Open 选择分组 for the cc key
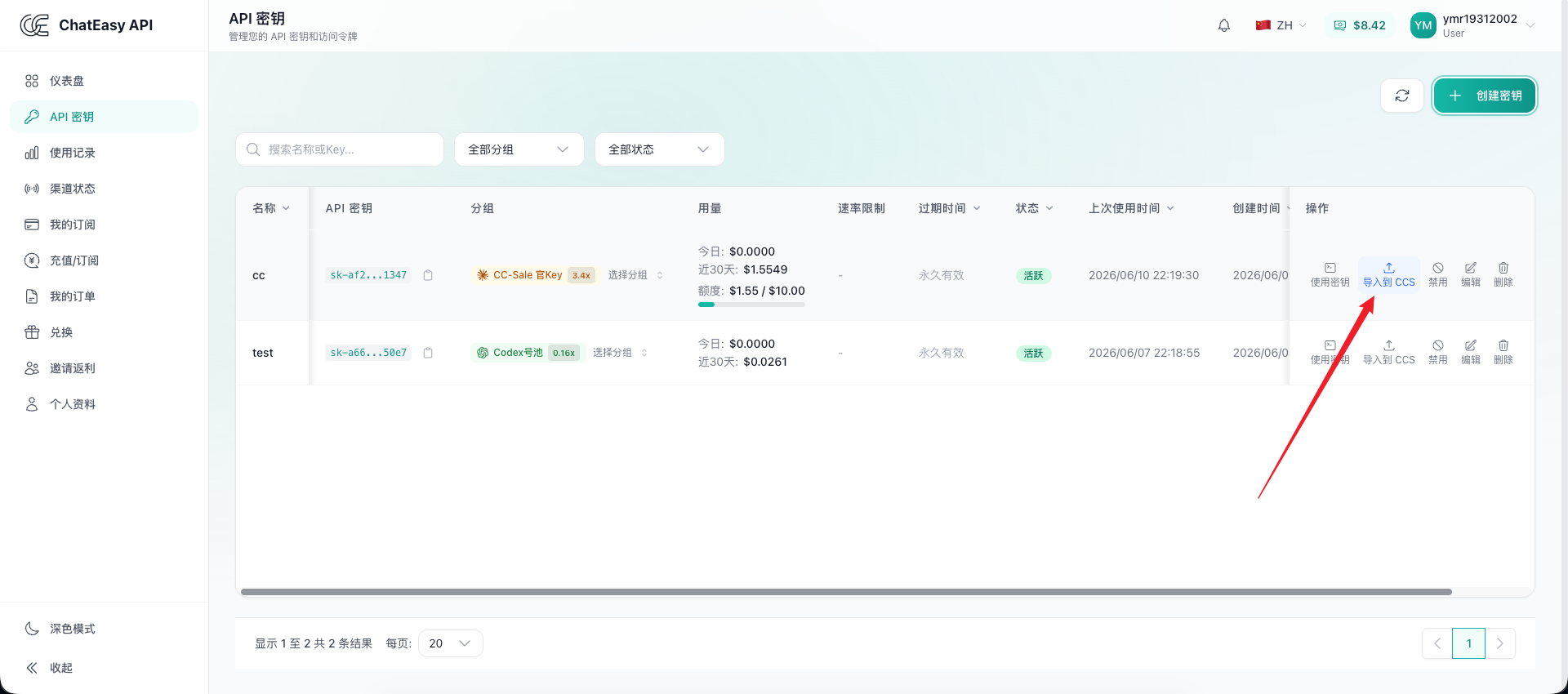The image size is (1568, 694). [635, 275]
